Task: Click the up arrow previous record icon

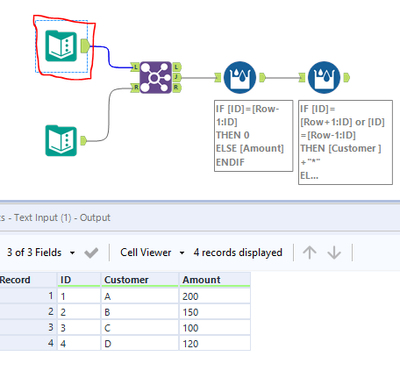Action: 310,253
